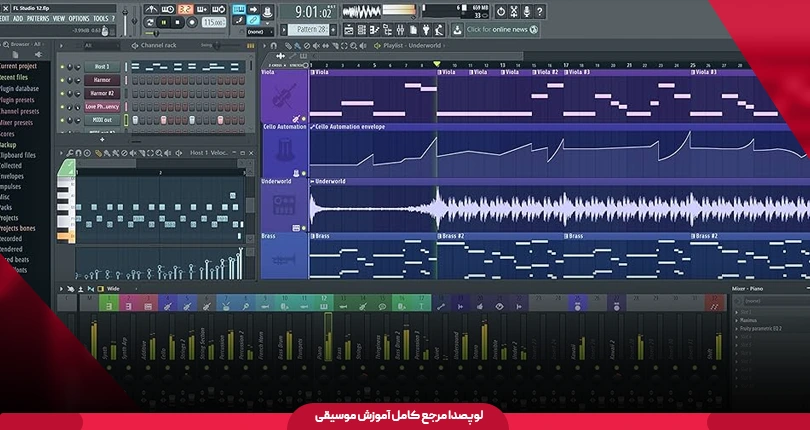Viewport: 810px width, 430px height.
Task: Stop playback with the stop button
Action: click(178, 22)
